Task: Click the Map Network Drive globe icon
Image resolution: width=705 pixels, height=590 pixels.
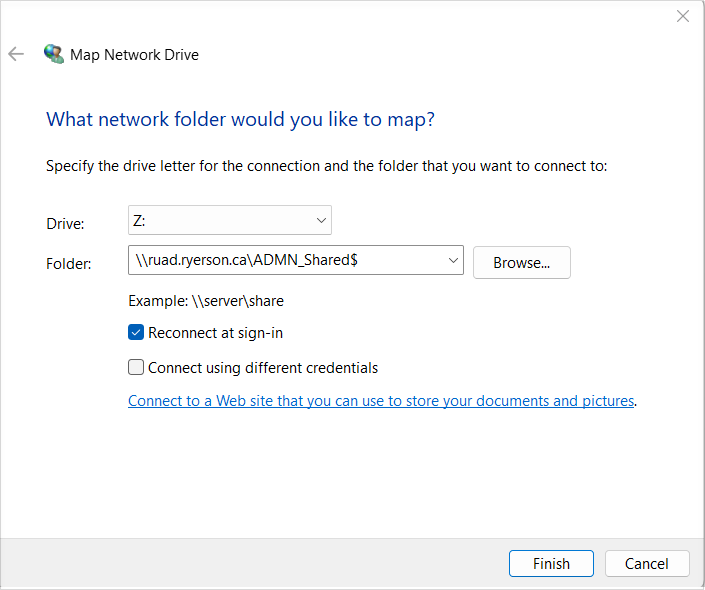Action: coord(54,54)
